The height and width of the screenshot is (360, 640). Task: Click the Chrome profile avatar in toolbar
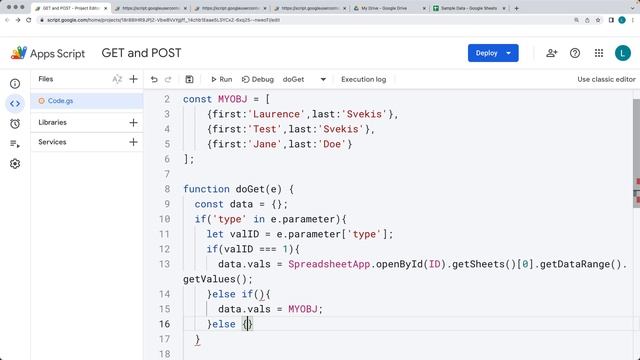click(622, 20)
